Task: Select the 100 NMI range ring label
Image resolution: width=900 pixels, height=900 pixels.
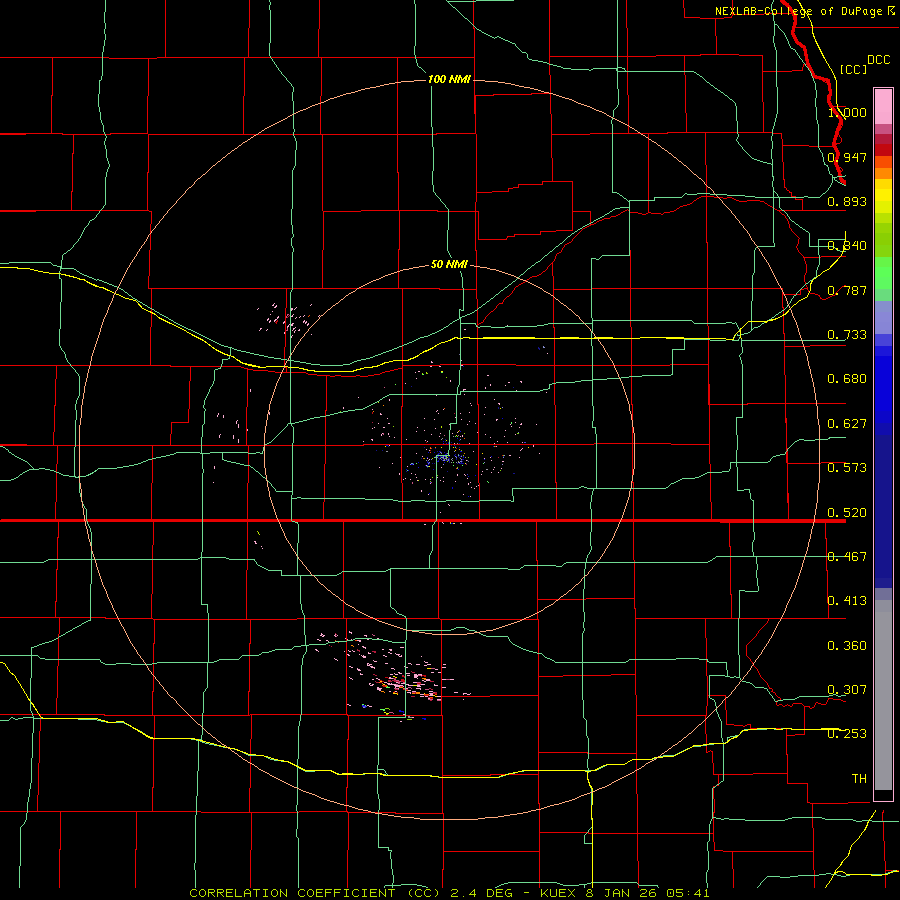Action: point(449,79)
